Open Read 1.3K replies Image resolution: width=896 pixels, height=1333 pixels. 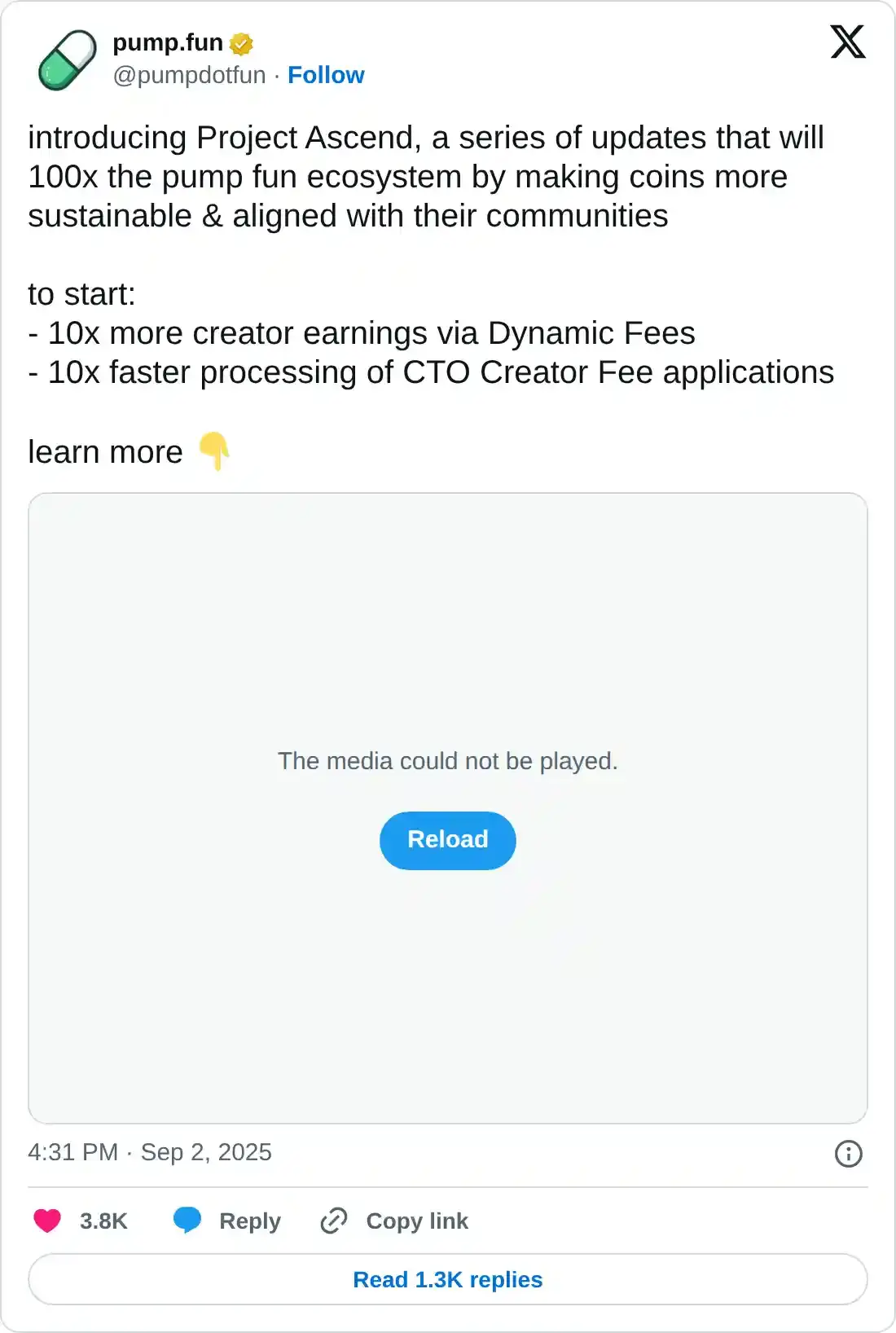click(x=447, y=1279)
